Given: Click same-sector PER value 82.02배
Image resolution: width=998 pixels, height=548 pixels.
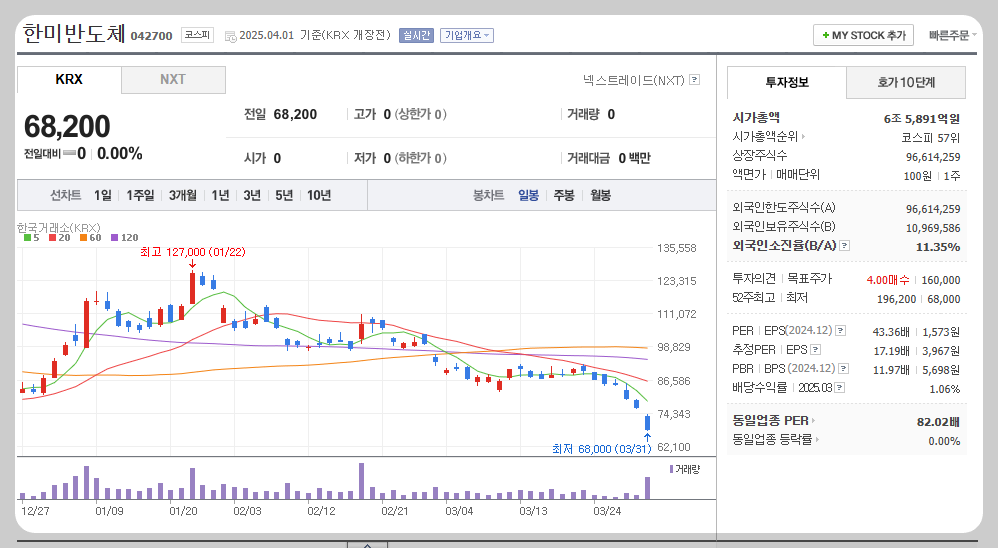Looking at the screenshot, I should tap(938, 422).
